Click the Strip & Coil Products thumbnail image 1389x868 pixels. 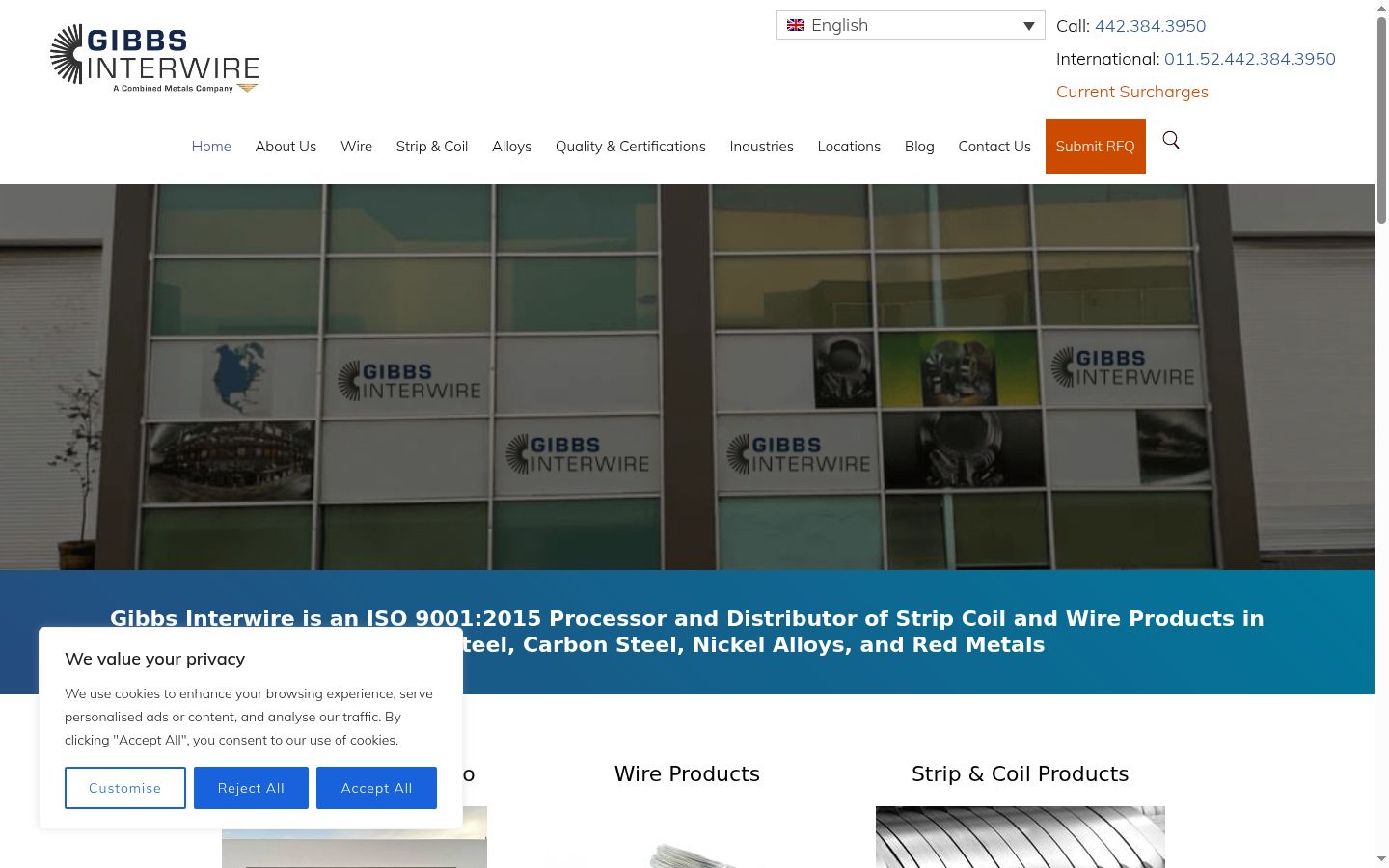coord(1021,837)
